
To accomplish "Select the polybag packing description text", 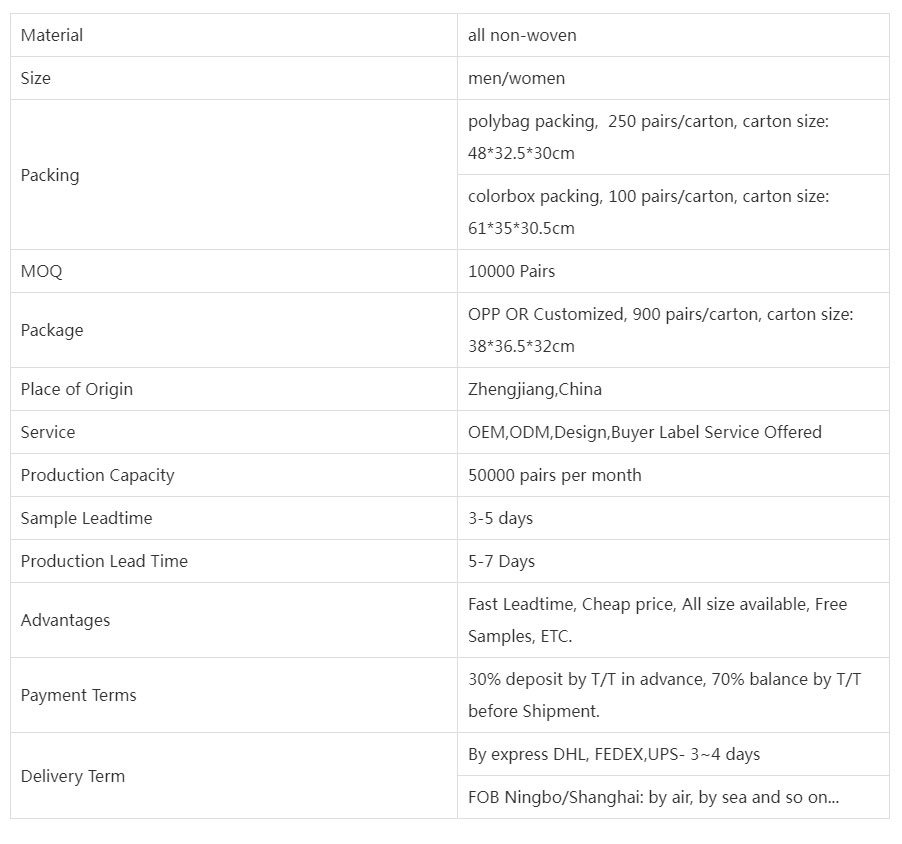I will point(648,137).
